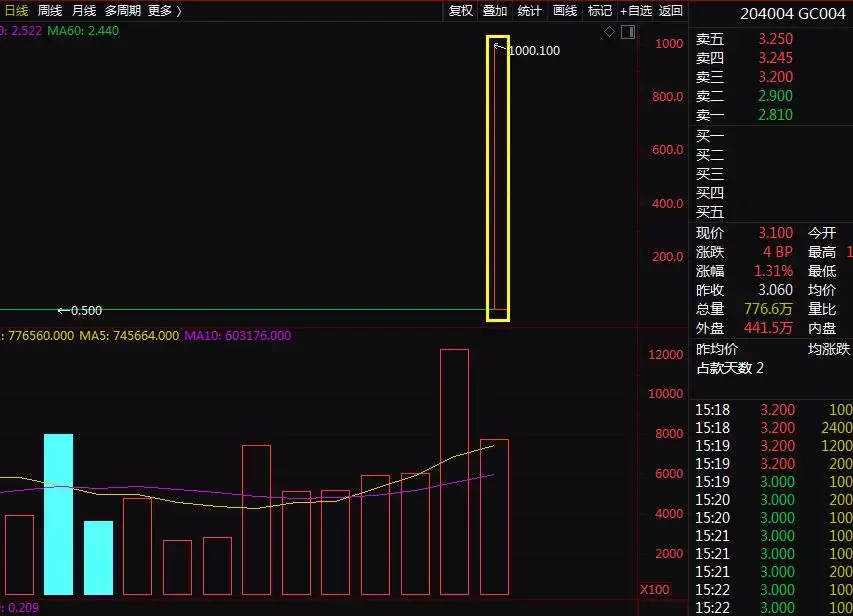Click the 占款天数 2 text
This screenshot has height=616, width=853.
[x=730, y=368]
